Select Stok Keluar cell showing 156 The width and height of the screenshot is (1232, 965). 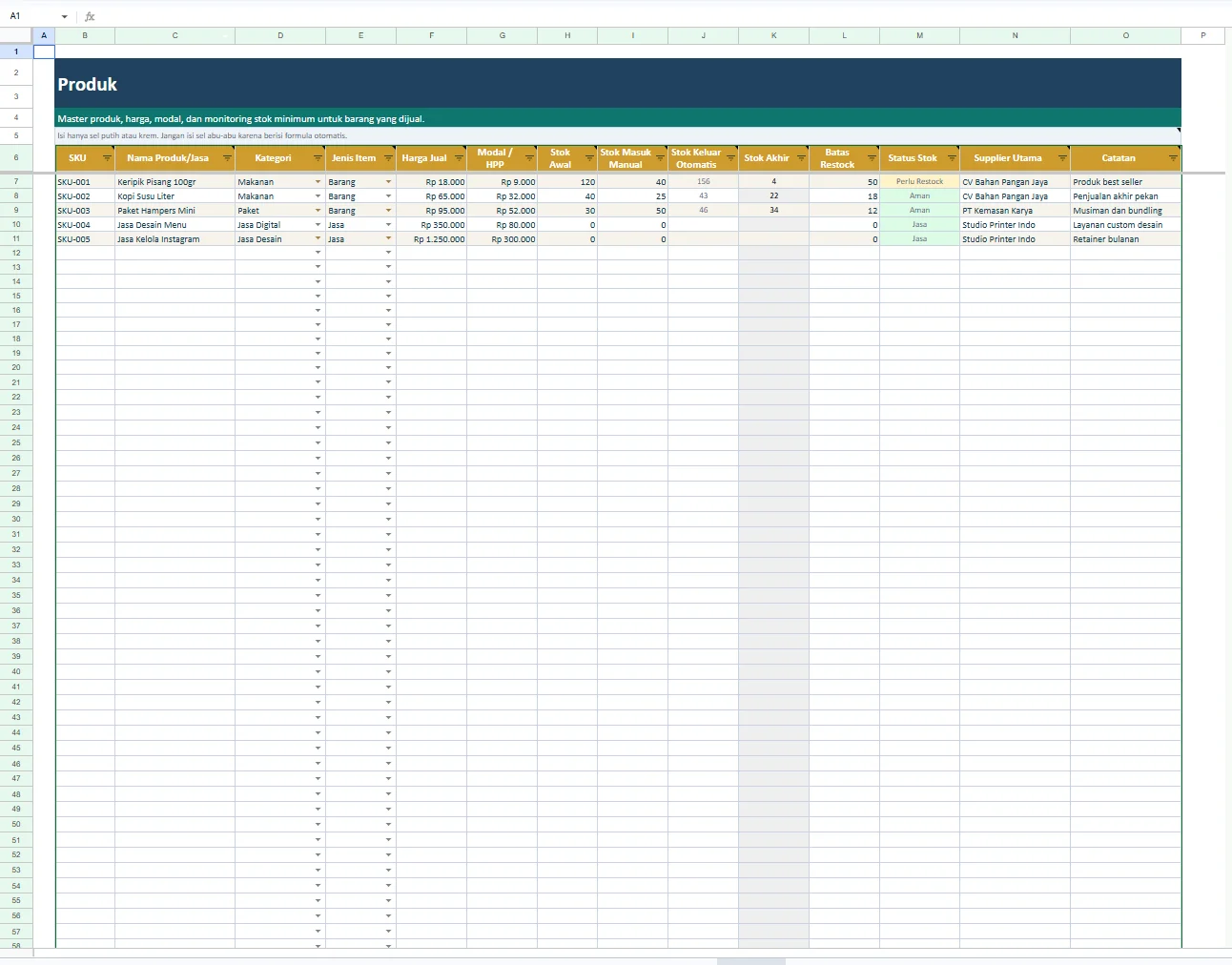[x=704, y=181]
